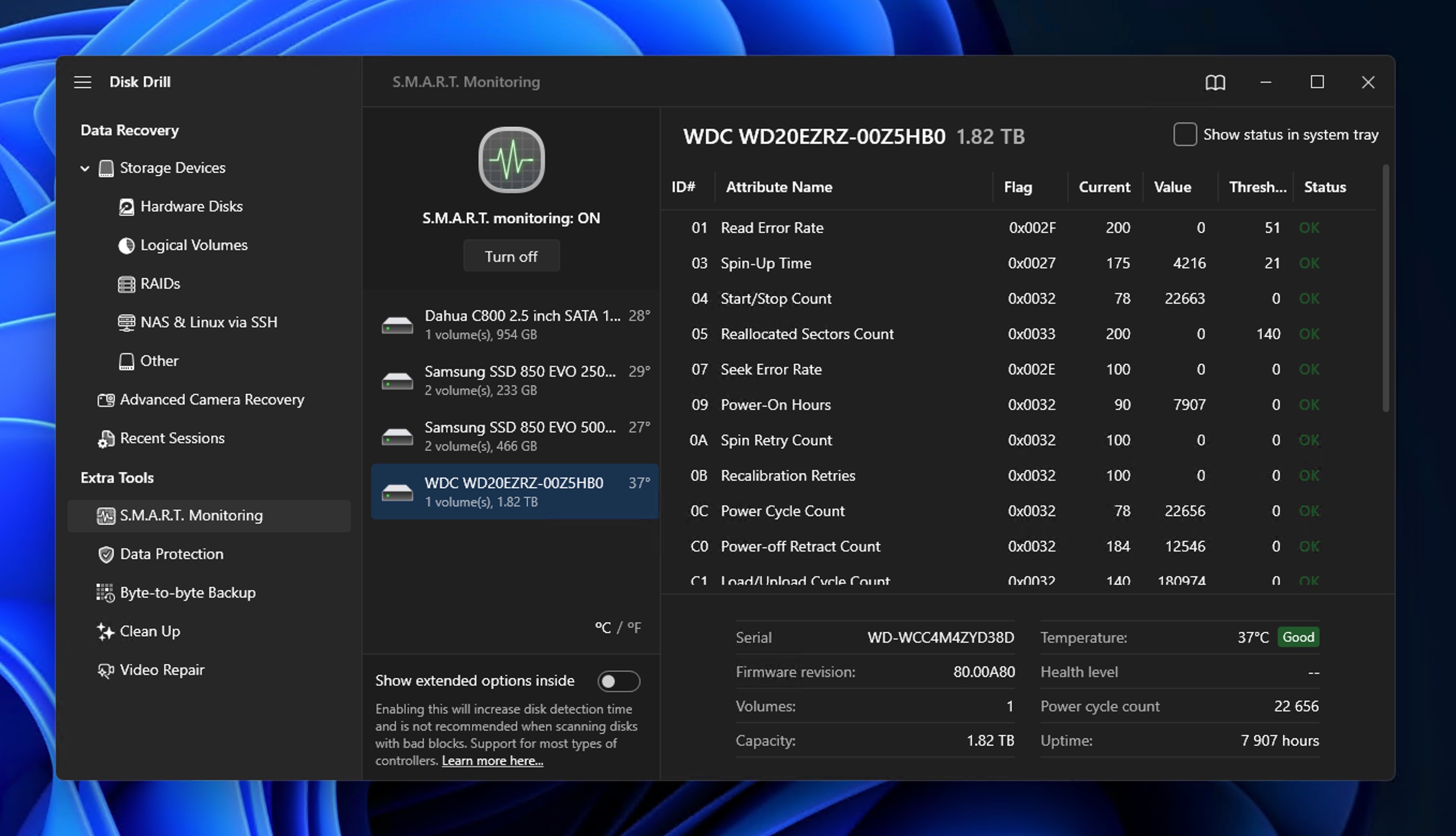1456x836 pixels.
Task: Click the Storage Devices drive icon
Action: [106, 168]
